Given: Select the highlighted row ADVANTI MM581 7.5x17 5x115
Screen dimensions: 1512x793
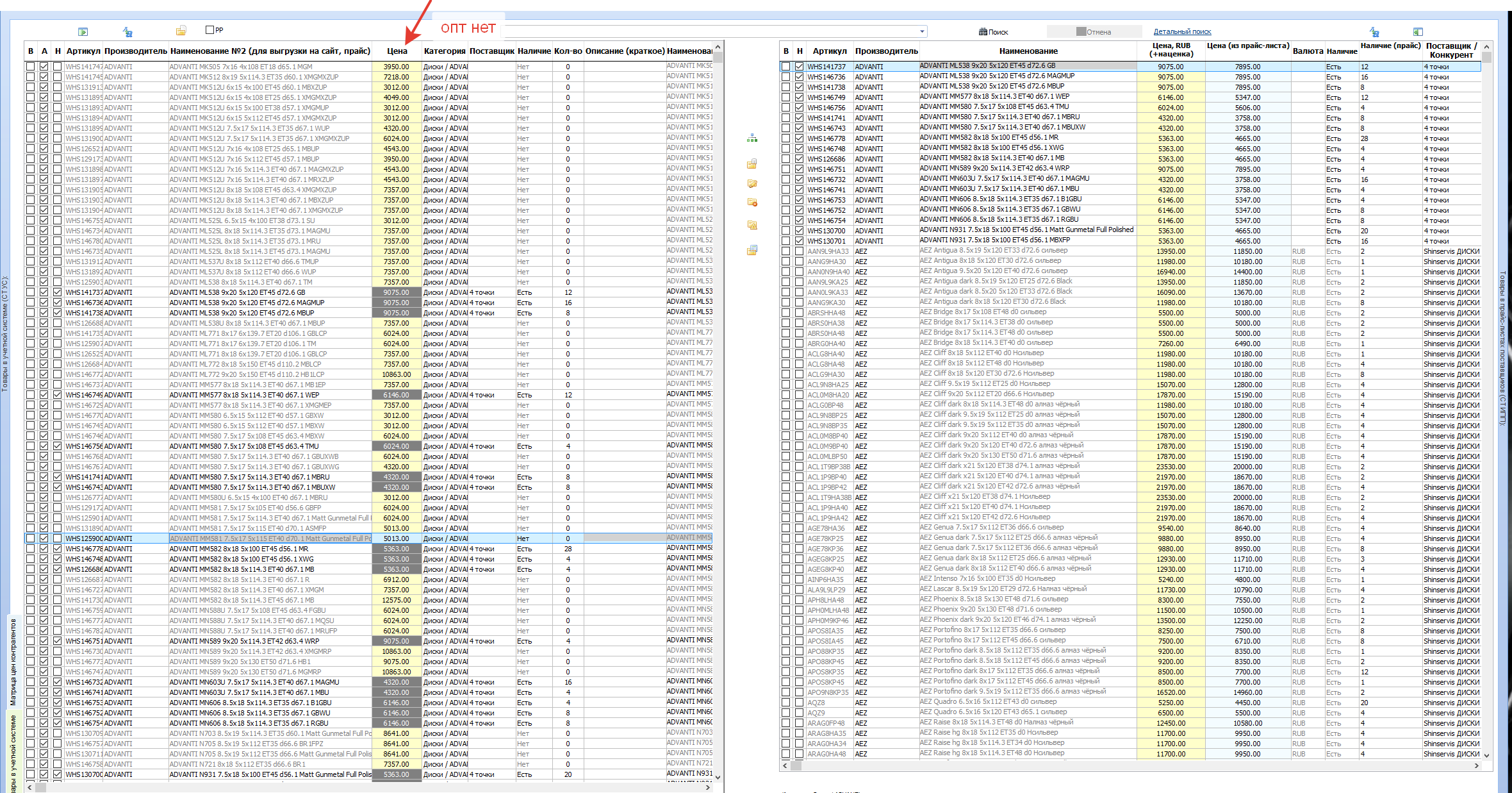Looking at the screenshot, I should coord(270,538).
